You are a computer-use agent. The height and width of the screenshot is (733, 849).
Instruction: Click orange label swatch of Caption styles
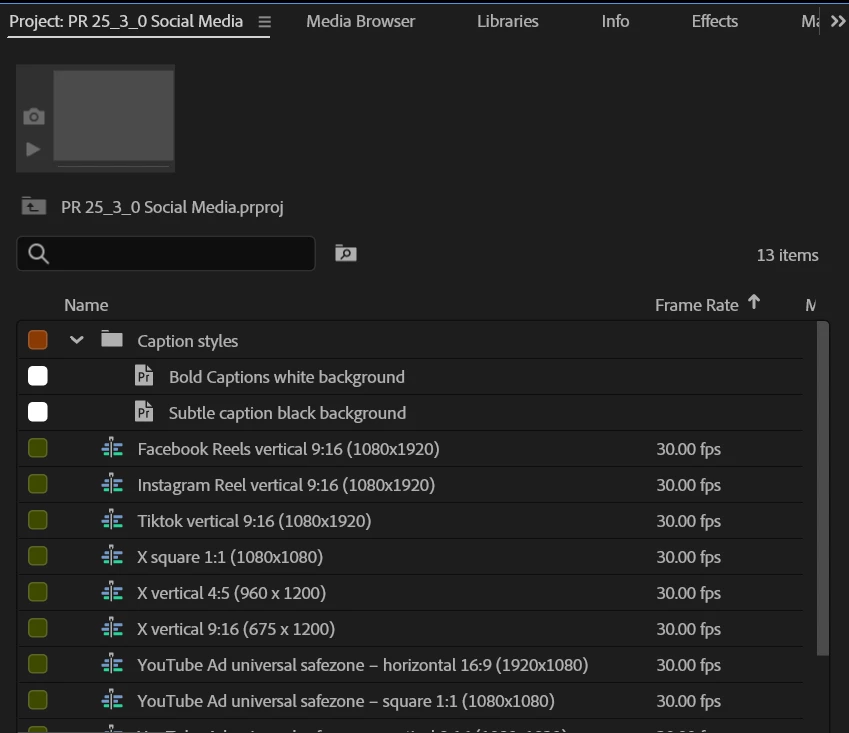coord(38,340)
